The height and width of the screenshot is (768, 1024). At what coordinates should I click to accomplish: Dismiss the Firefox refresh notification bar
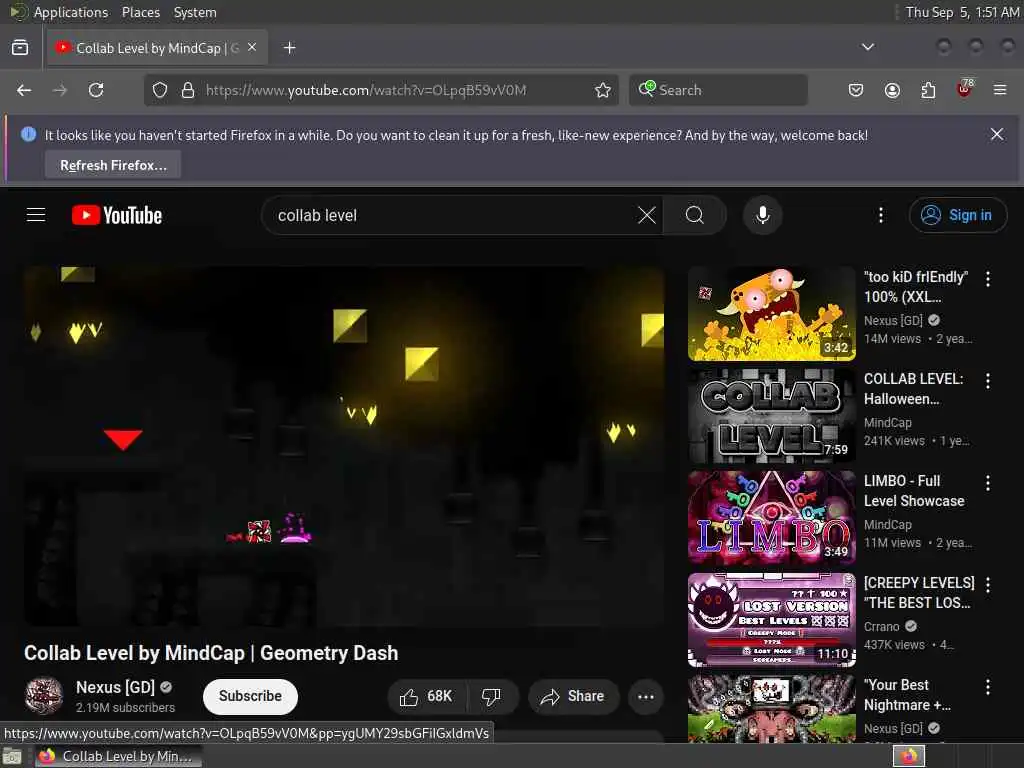point(997,134)
